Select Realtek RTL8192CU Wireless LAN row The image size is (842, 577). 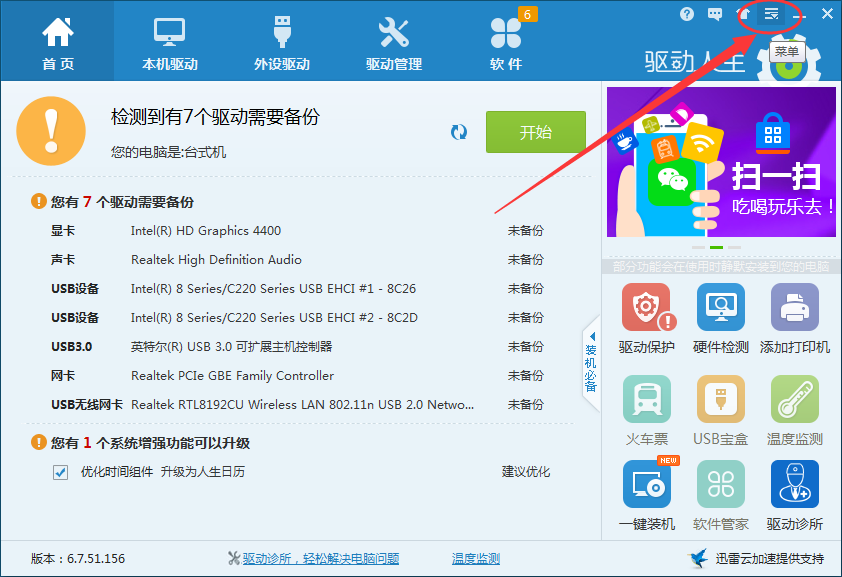click(297, 405)
